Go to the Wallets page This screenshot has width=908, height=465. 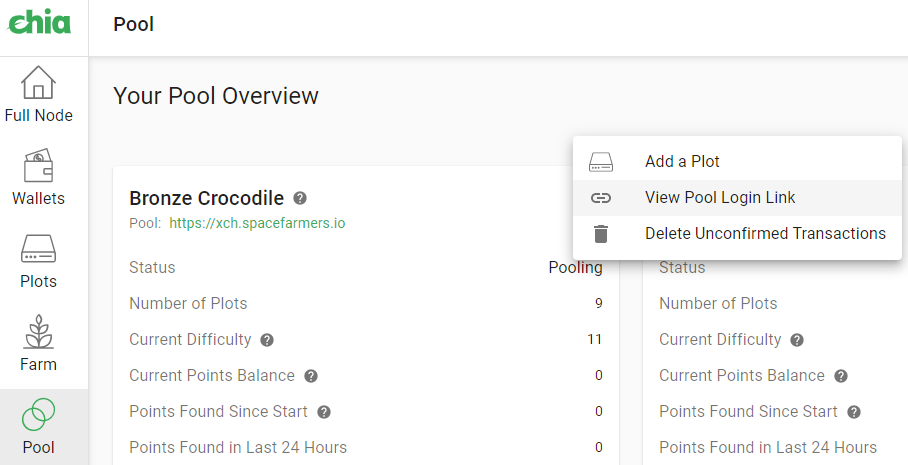tap(38, 177)
